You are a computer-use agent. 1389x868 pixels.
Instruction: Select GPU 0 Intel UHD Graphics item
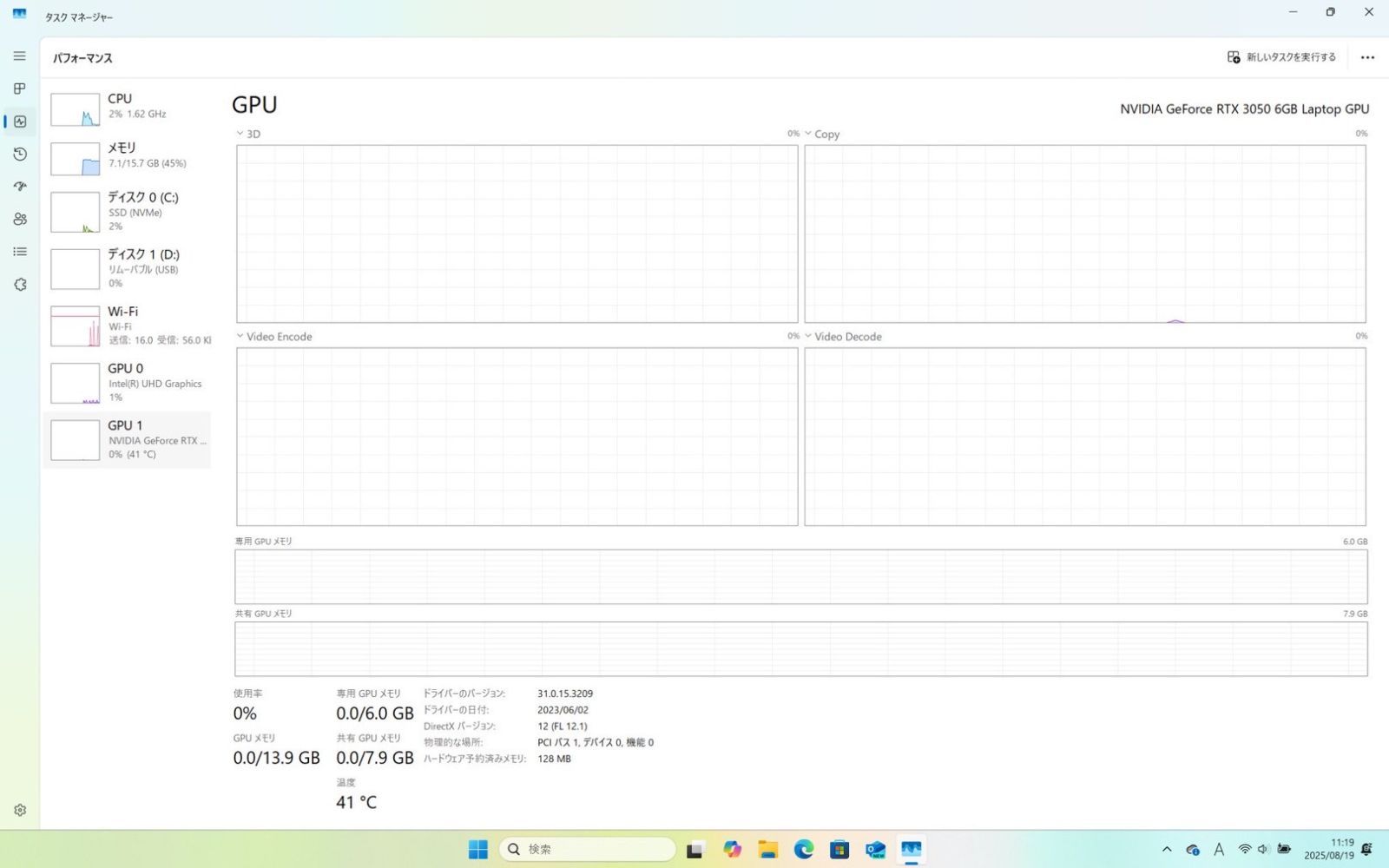128,383
